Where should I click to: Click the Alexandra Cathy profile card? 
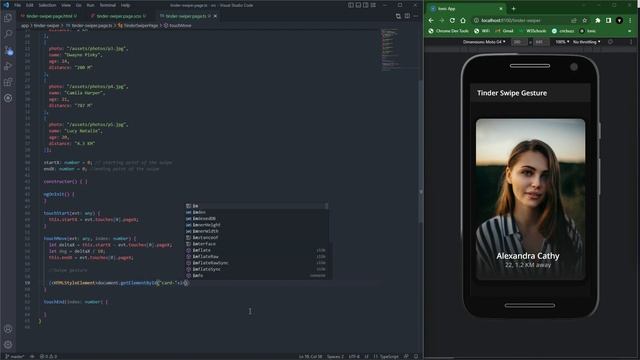pyautogui.click(x=530, y=199)
